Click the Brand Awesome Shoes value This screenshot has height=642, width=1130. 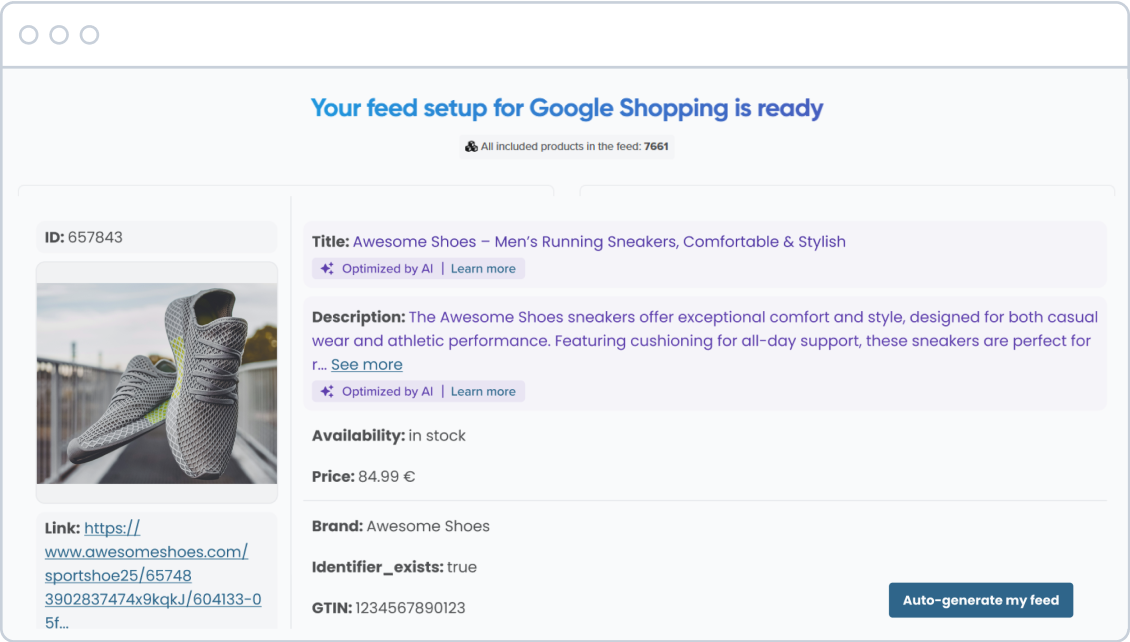(427, 526)
